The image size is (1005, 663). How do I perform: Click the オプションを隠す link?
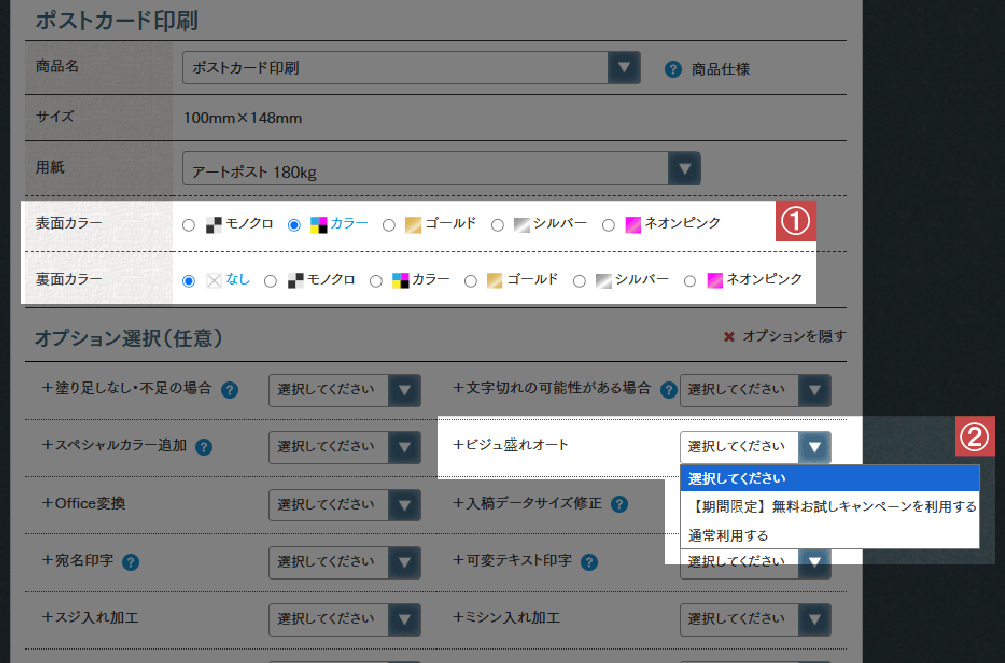click(x=794, y=336)
